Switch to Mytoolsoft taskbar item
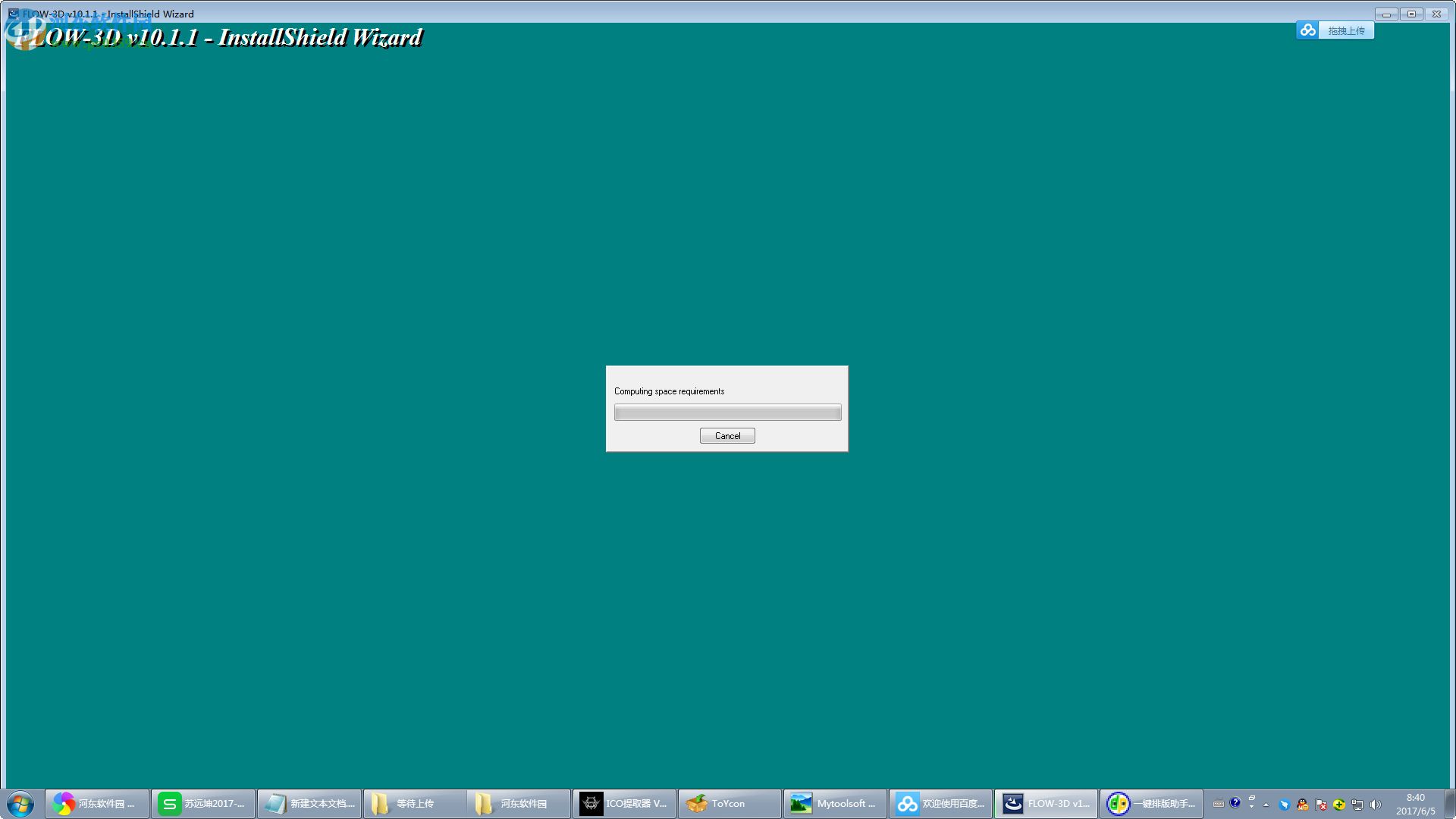 click(x=836, y=804)
